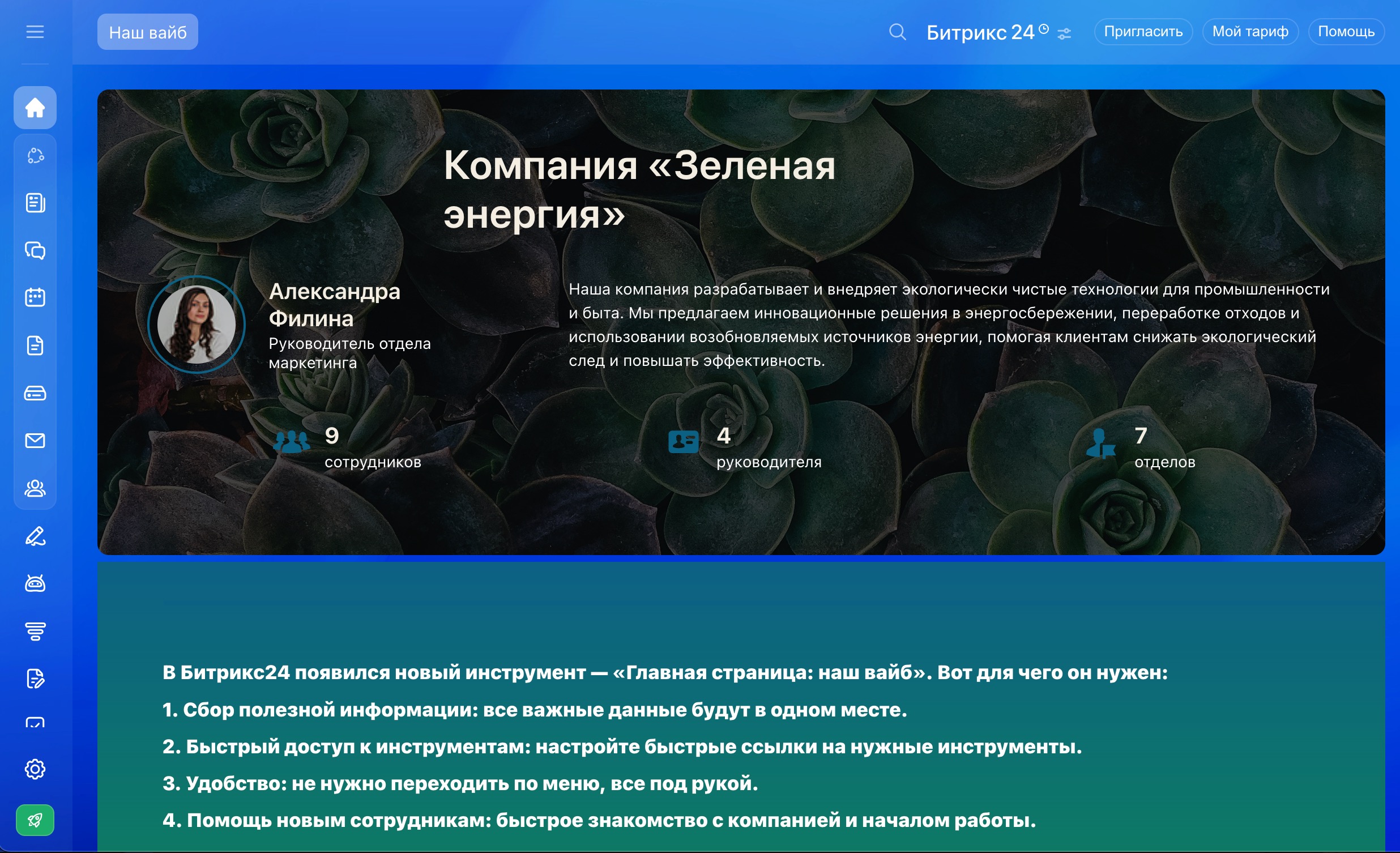Screen dimensions: 1400x853
Task: Click the line «3. Удобство: не нужно переходить»
Action: click(x=460, y=784)
